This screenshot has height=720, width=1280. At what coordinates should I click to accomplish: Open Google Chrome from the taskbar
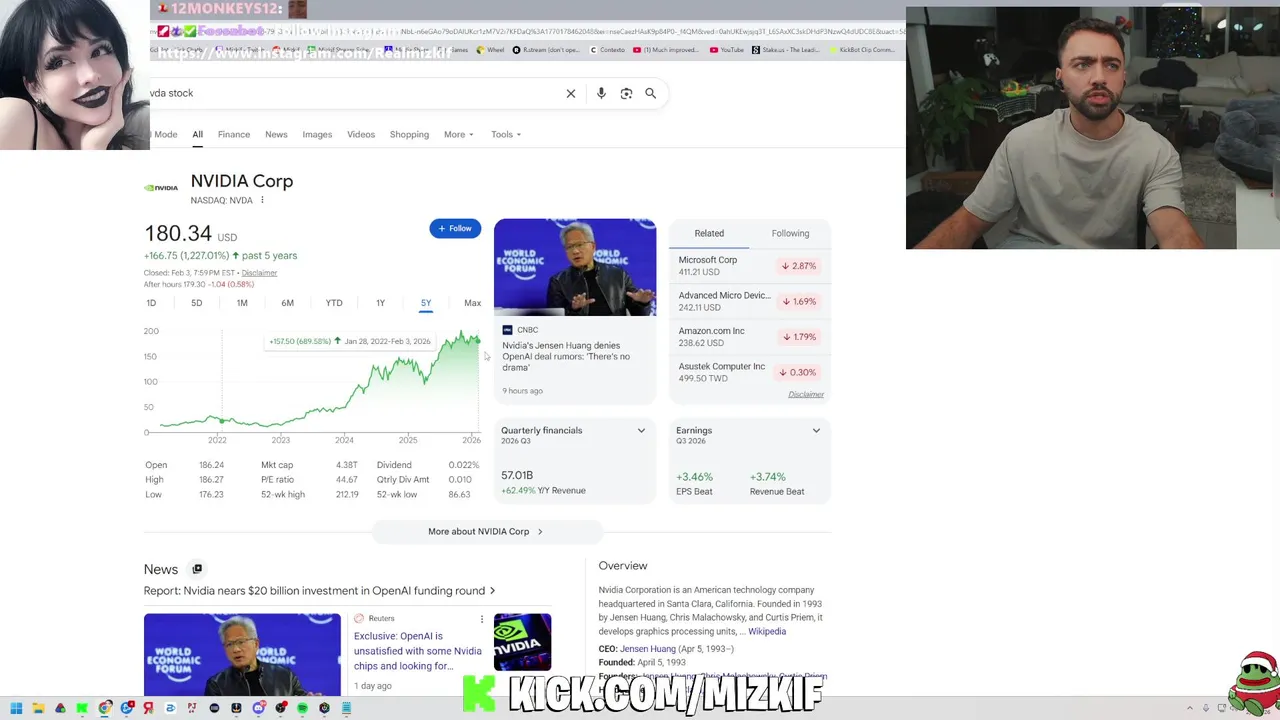[104, 708]
